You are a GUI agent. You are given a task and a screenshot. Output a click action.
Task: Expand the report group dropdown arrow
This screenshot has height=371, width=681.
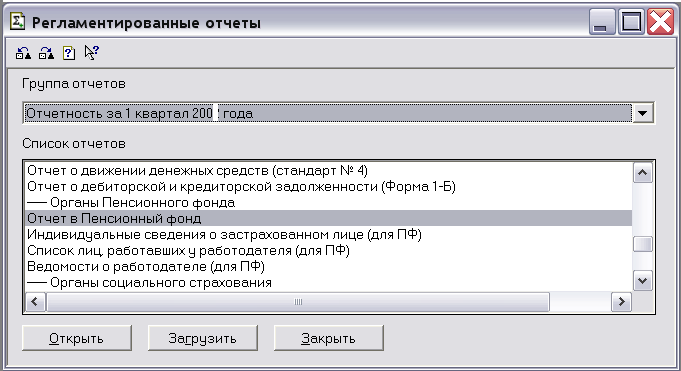coord(643,113)
